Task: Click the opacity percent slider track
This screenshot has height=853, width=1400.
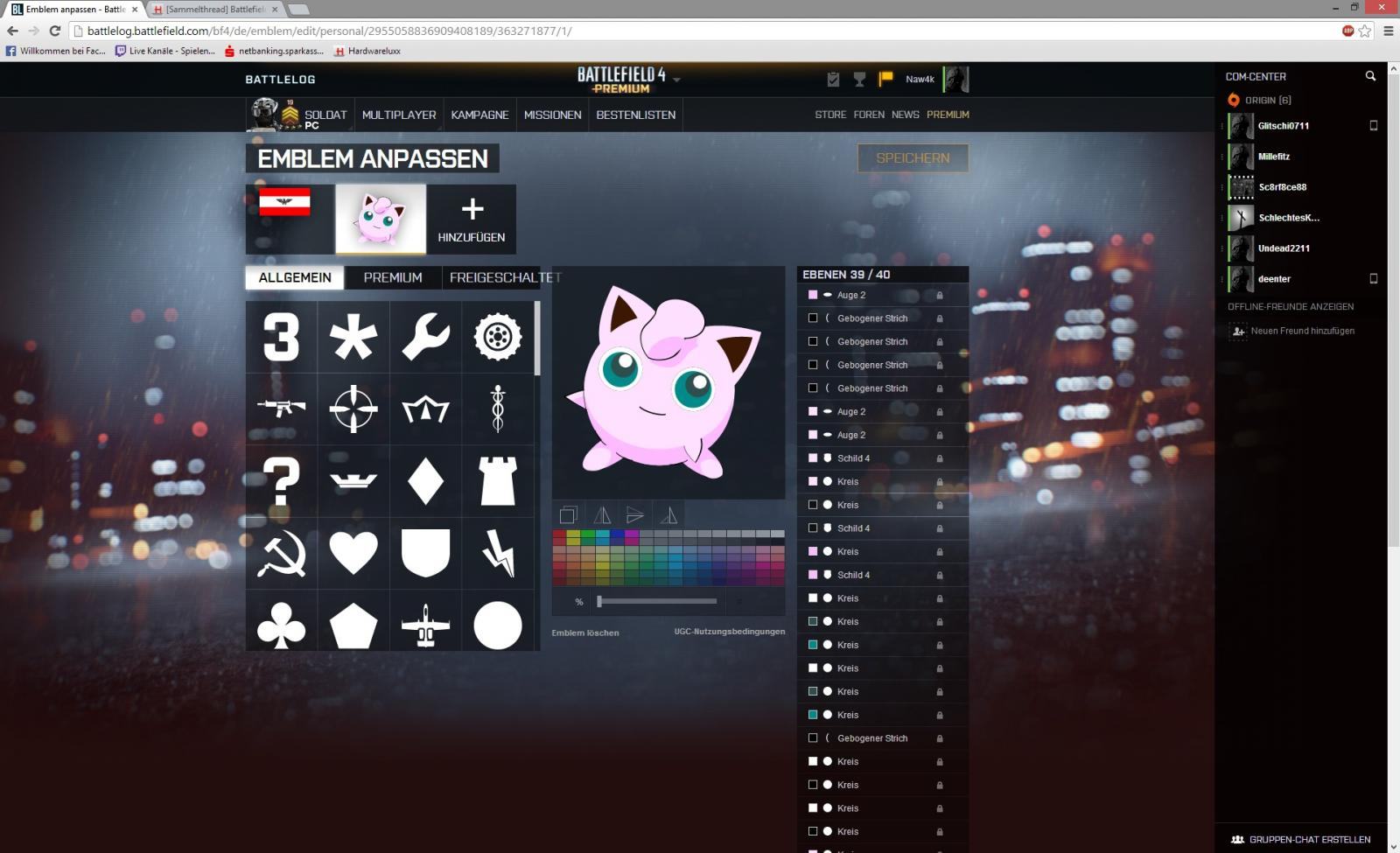Action: coord(657,601)
